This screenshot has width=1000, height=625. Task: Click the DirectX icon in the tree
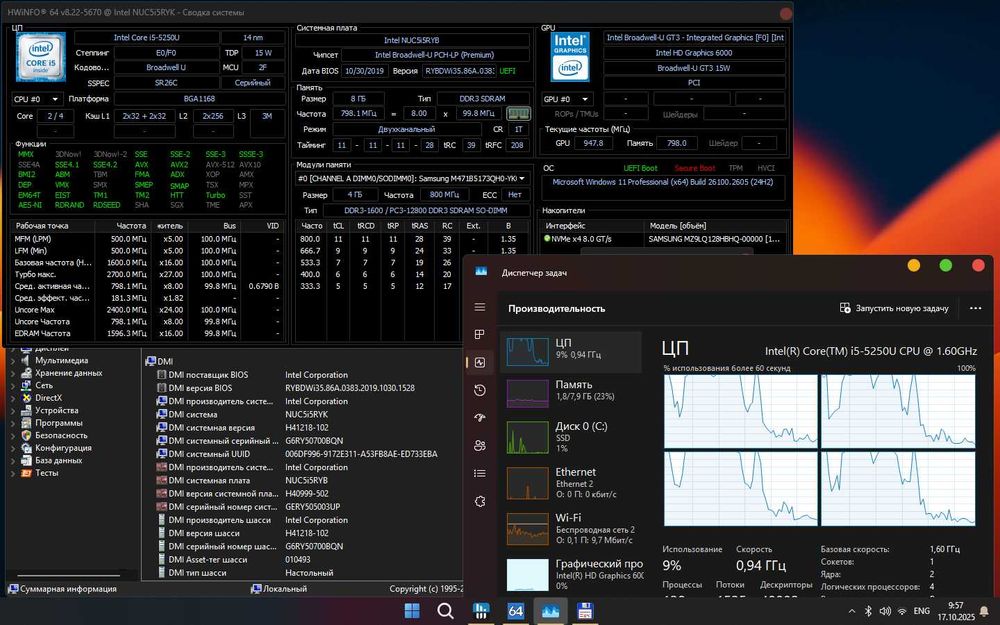pos(26,397)
